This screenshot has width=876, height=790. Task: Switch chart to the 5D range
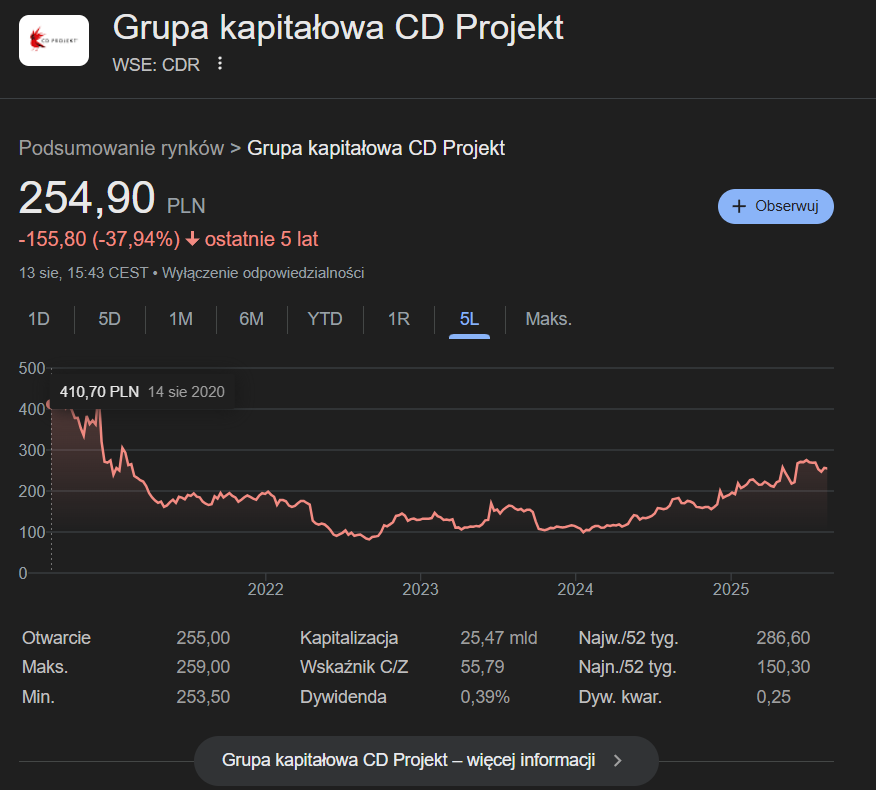(110, 319)
